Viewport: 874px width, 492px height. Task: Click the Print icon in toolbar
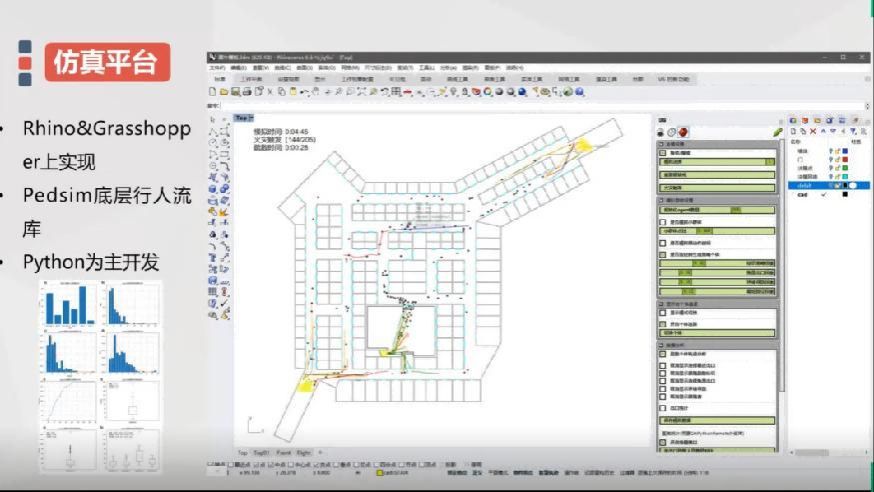tap(246, 92)
